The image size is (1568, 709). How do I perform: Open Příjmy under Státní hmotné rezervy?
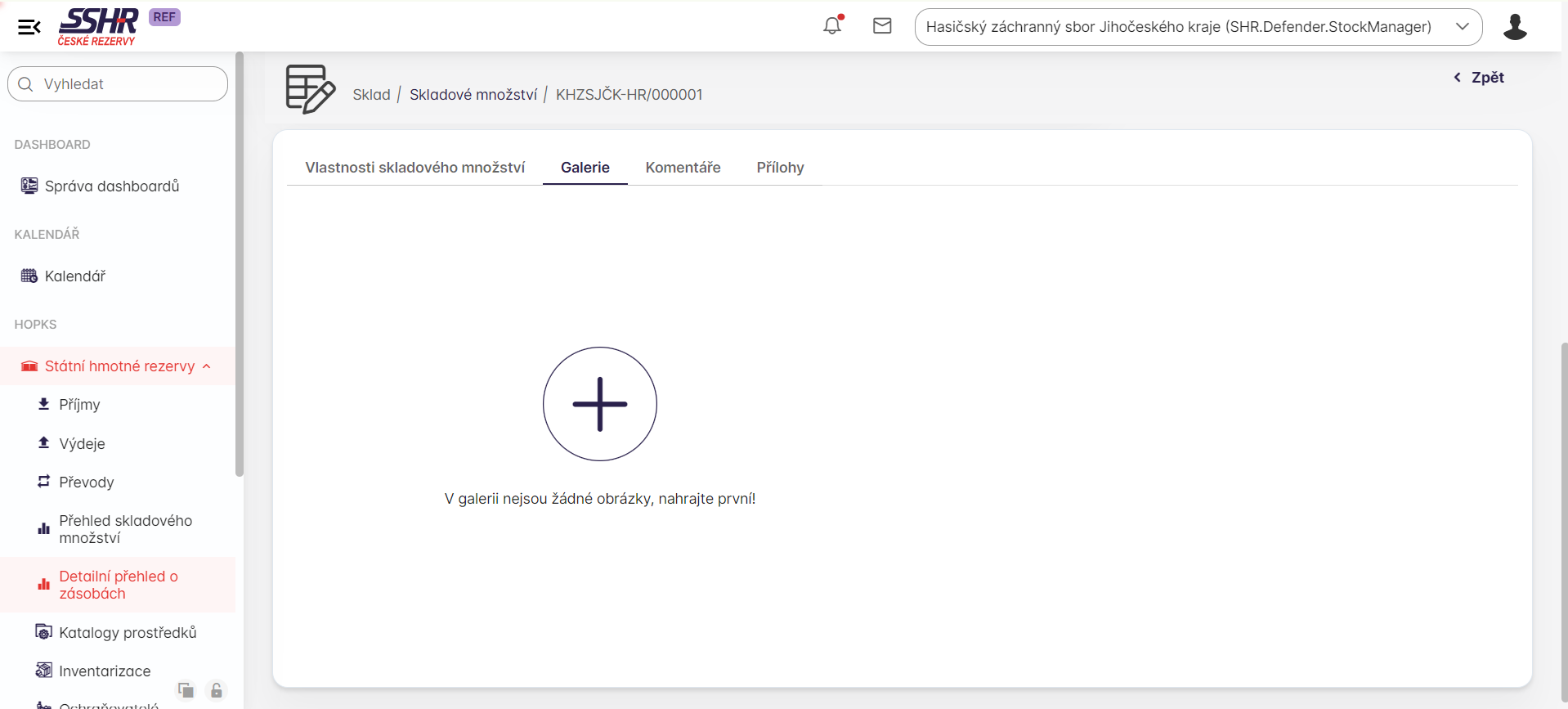tap(79, 405)
